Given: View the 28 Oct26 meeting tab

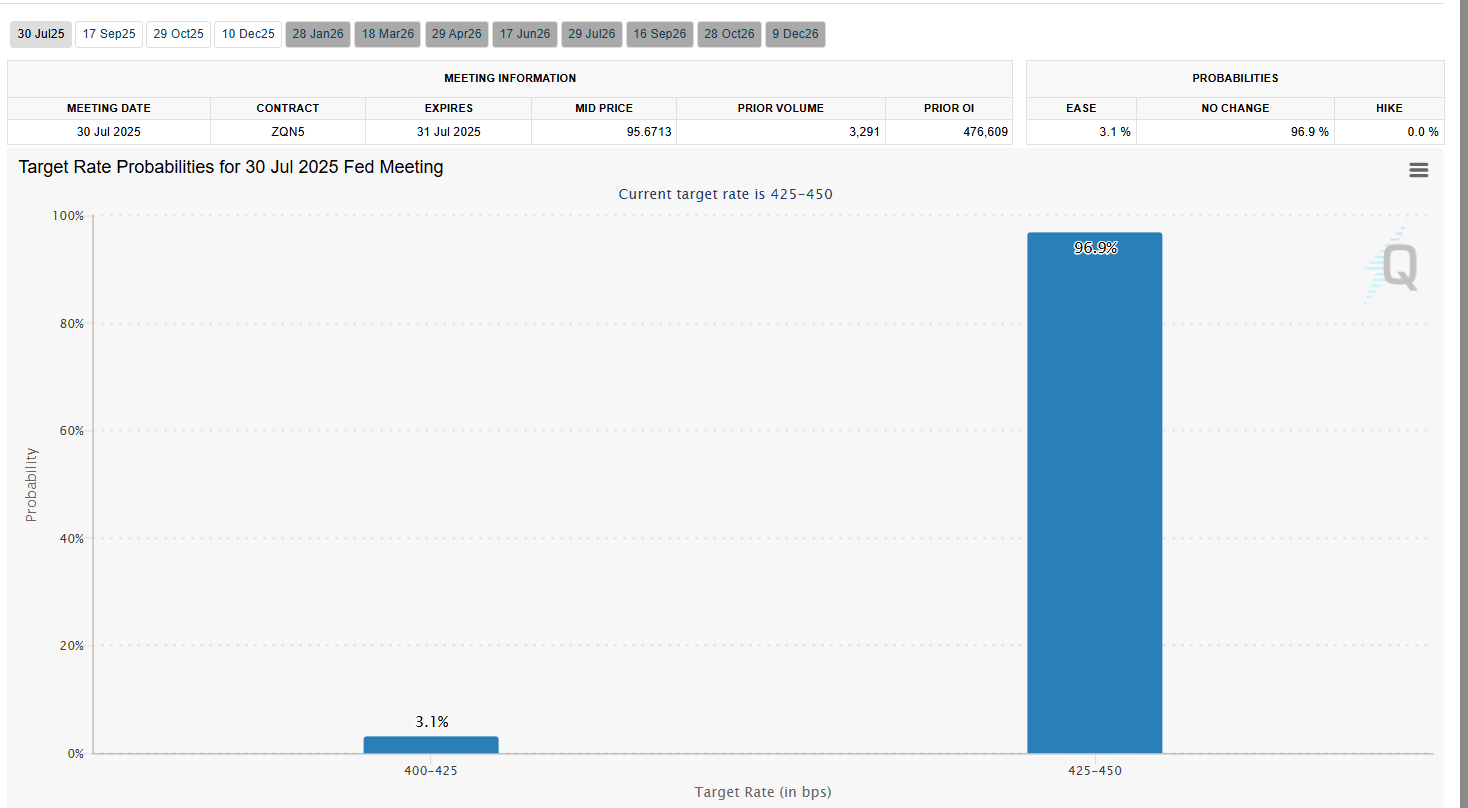Looking at the screenshot, I should point(729,34).
